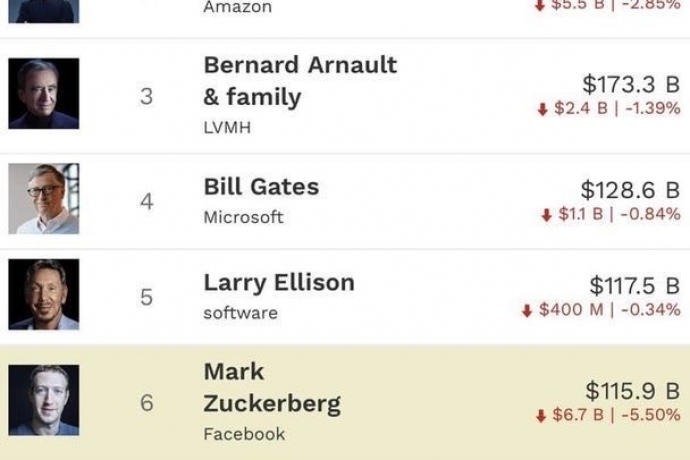
Task: Click the $173.3 B net worth value
Action: (x=631, y=84)
